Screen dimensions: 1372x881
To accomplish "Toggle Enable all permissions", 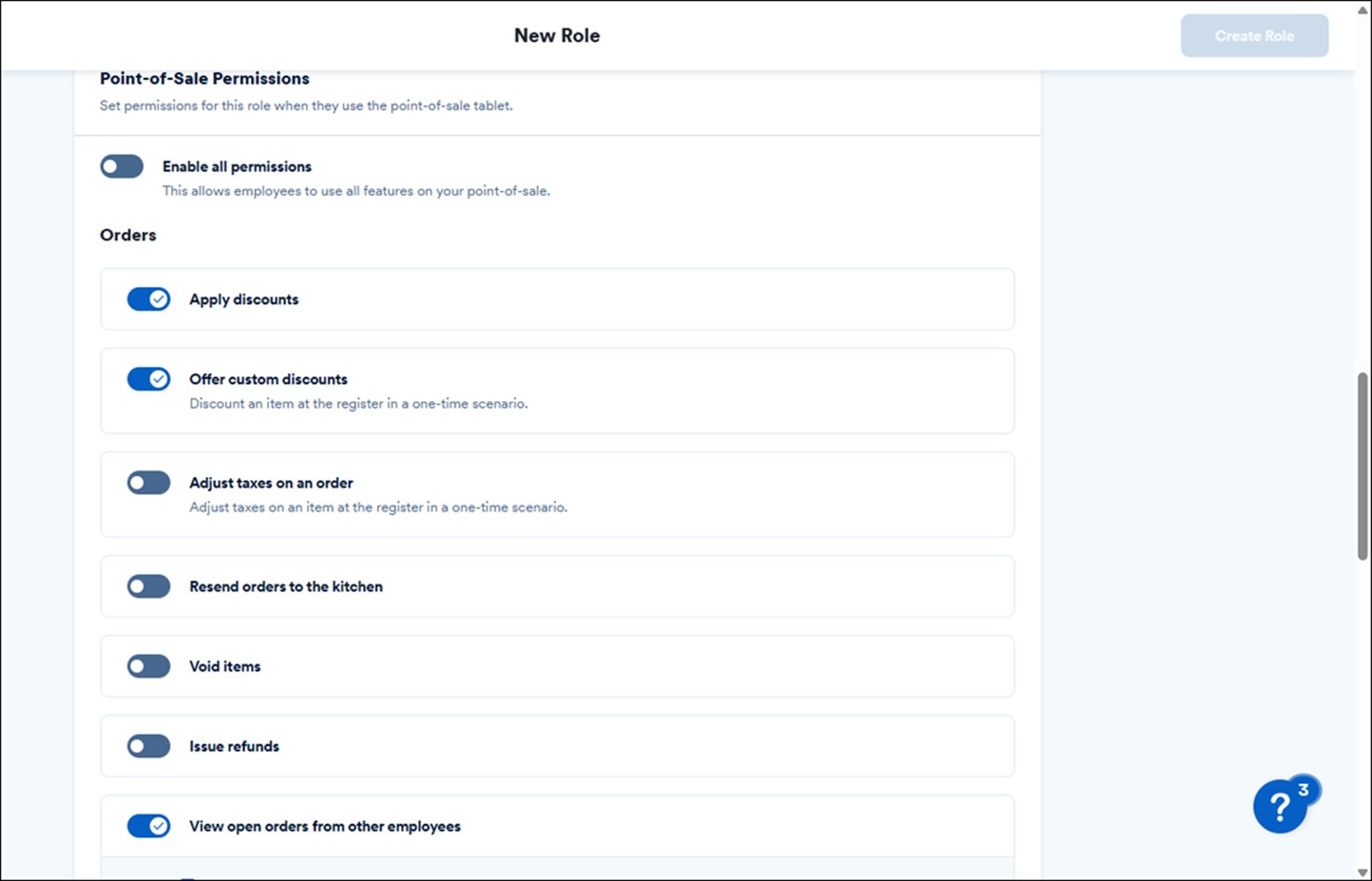I will [x=121, y=166].
